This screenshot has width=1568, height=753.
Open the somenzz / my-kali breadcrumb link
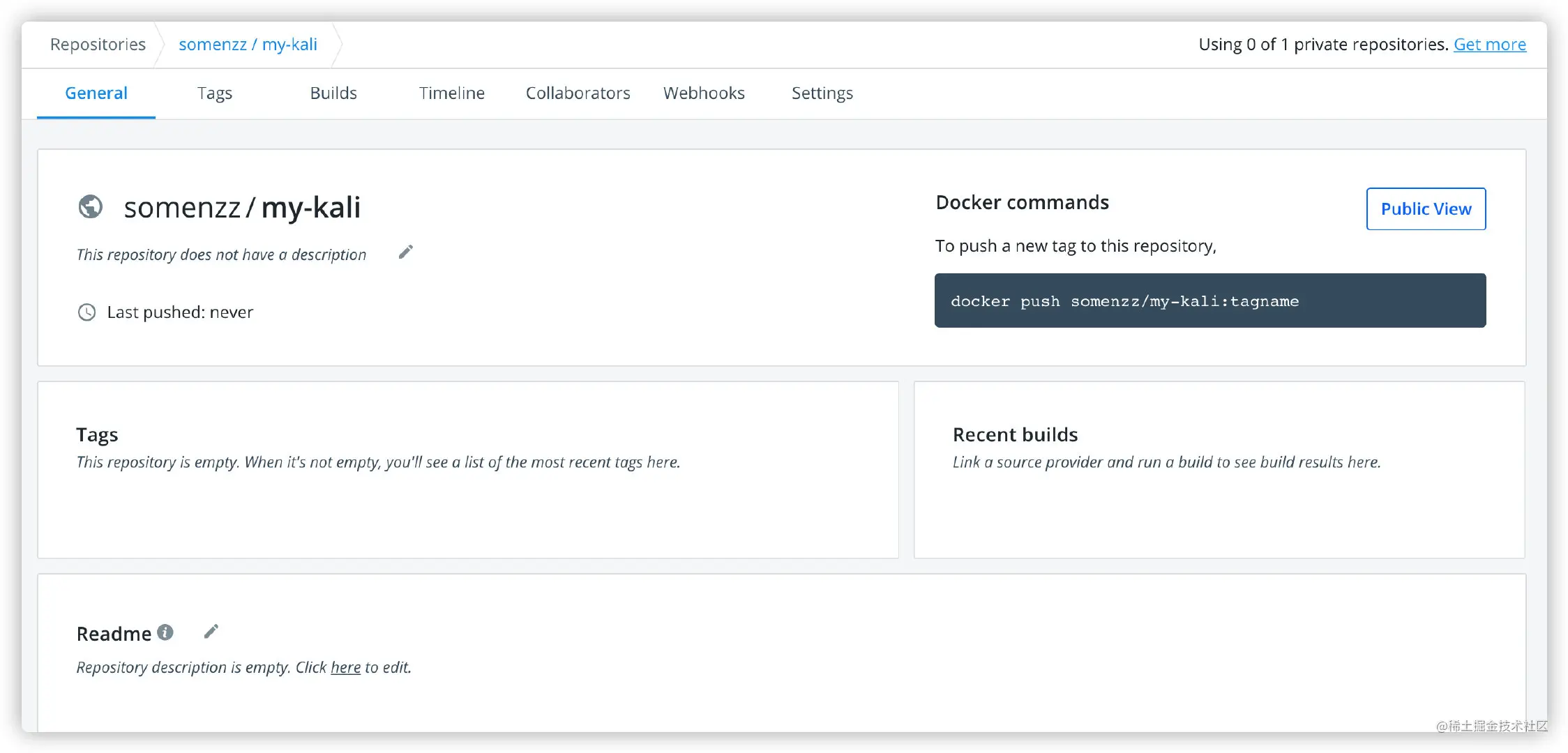point(248,45)
